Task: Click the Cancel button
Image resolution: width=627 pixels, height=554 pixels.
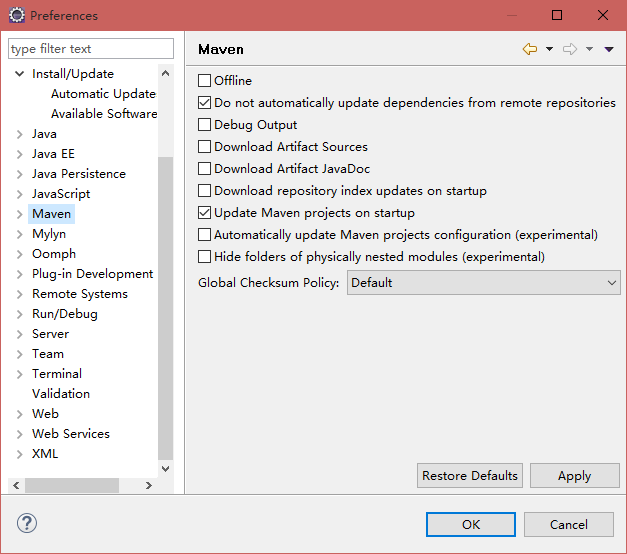Action: (569, 524)
